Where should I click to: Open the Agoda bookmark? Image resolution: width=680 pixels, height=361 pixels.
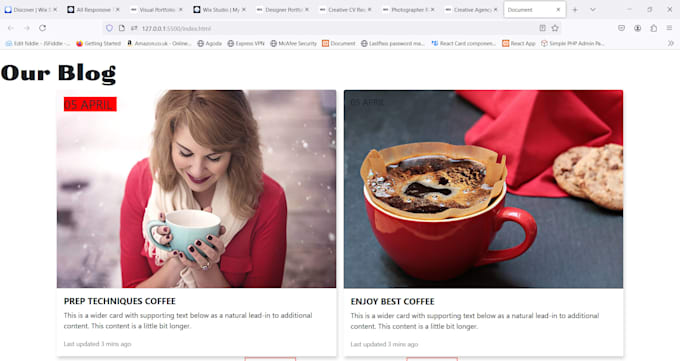[x=209, y=43]
